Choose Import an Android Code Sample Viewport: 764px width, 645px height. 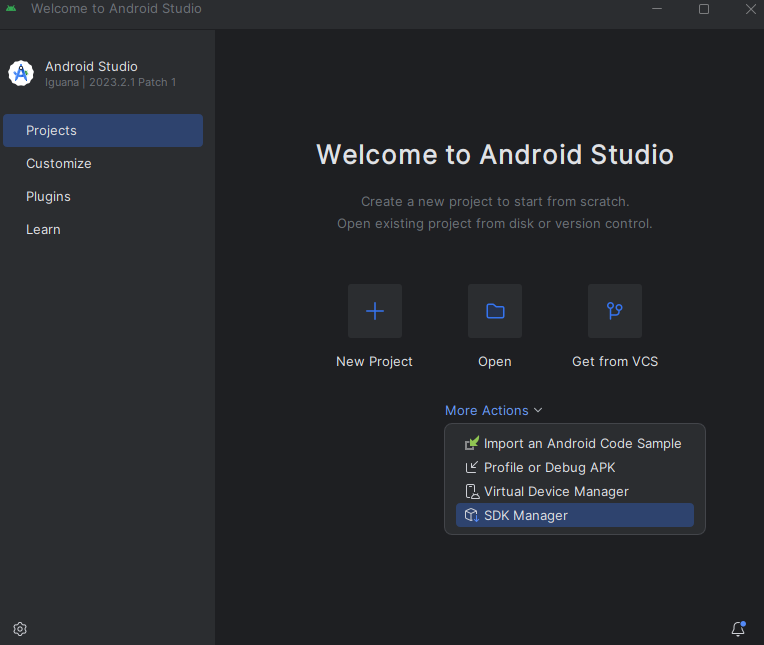575,443
